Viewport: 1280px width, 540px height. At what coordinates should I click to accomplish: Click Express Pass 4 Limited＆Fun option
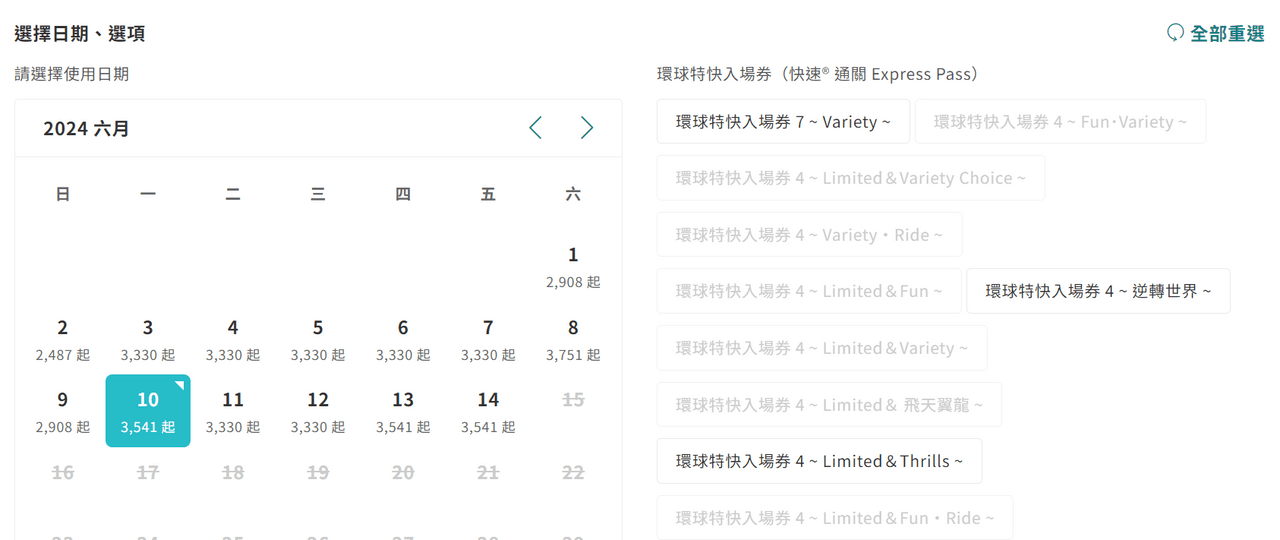coord(809,291)
